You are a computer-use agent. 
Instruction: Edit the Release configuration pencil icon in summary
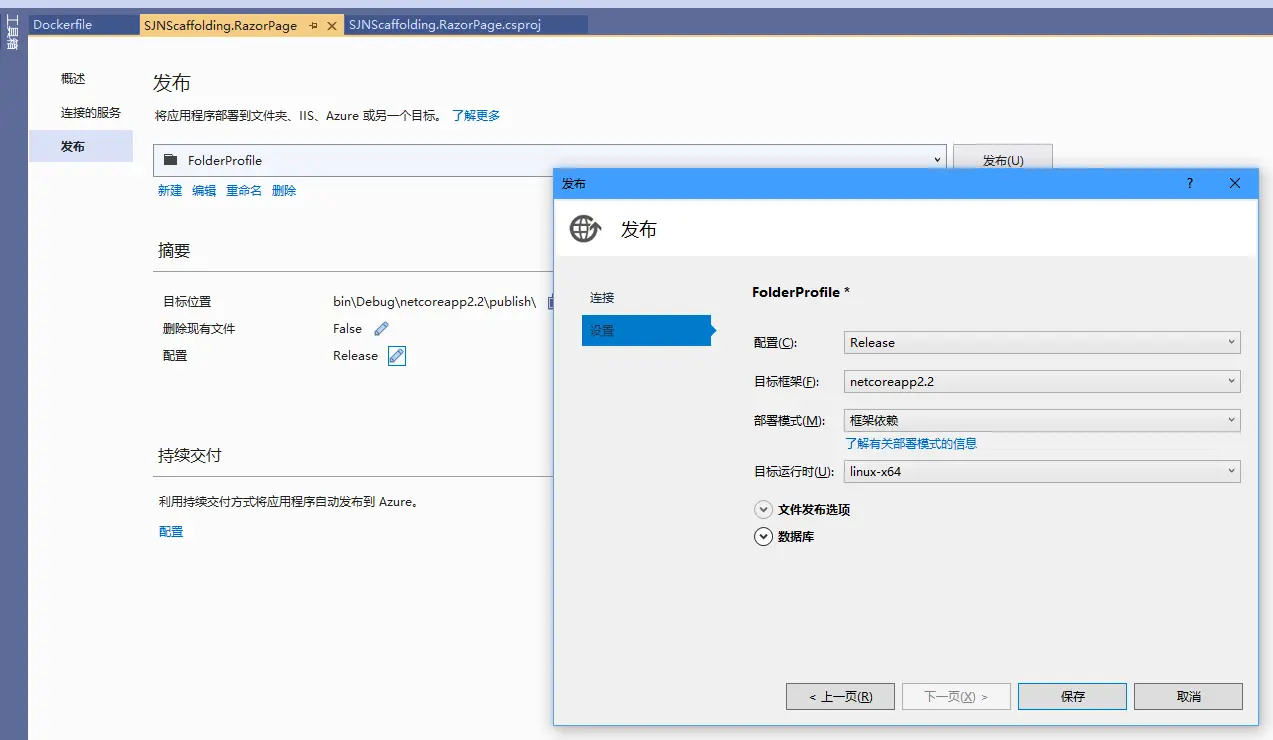point(397,356)
